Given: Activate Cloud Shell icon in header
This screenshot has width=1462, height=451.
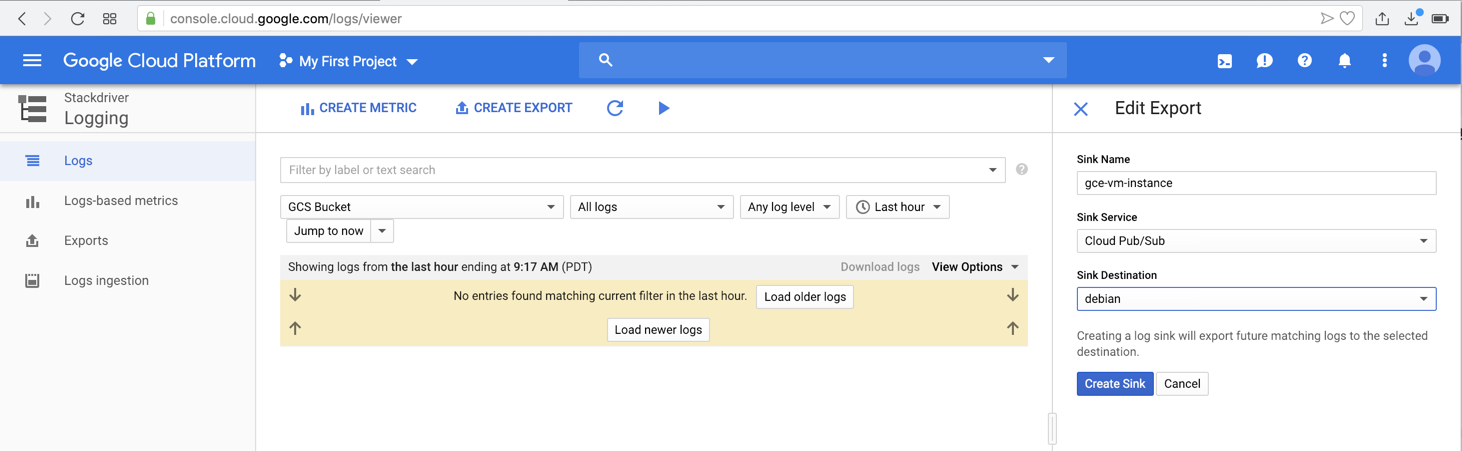Looking at the screenshot, I should [x=1224, y=61].
